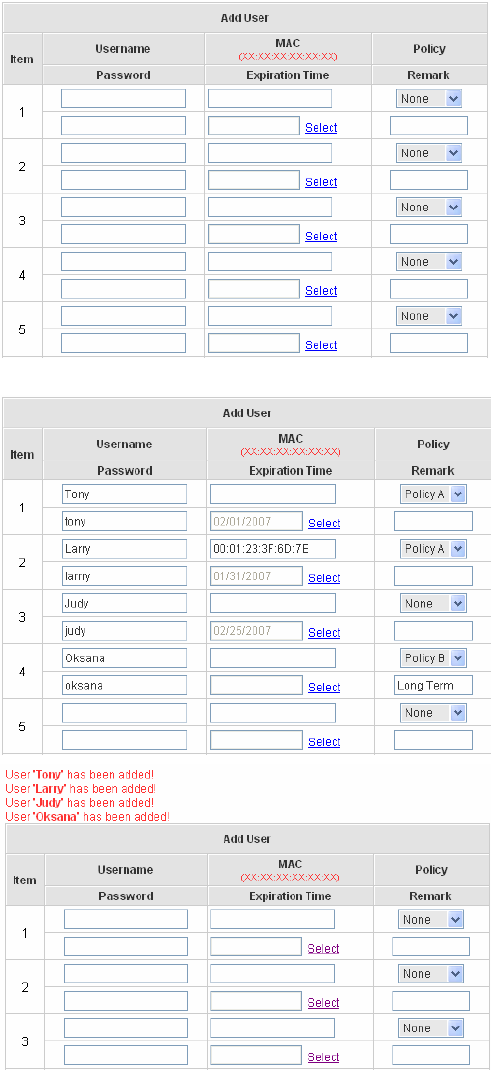Viewport: 491px width, 1070px height.
Task: Open Policy A dropdown for user Larry
Action: [x=433, y=549]
